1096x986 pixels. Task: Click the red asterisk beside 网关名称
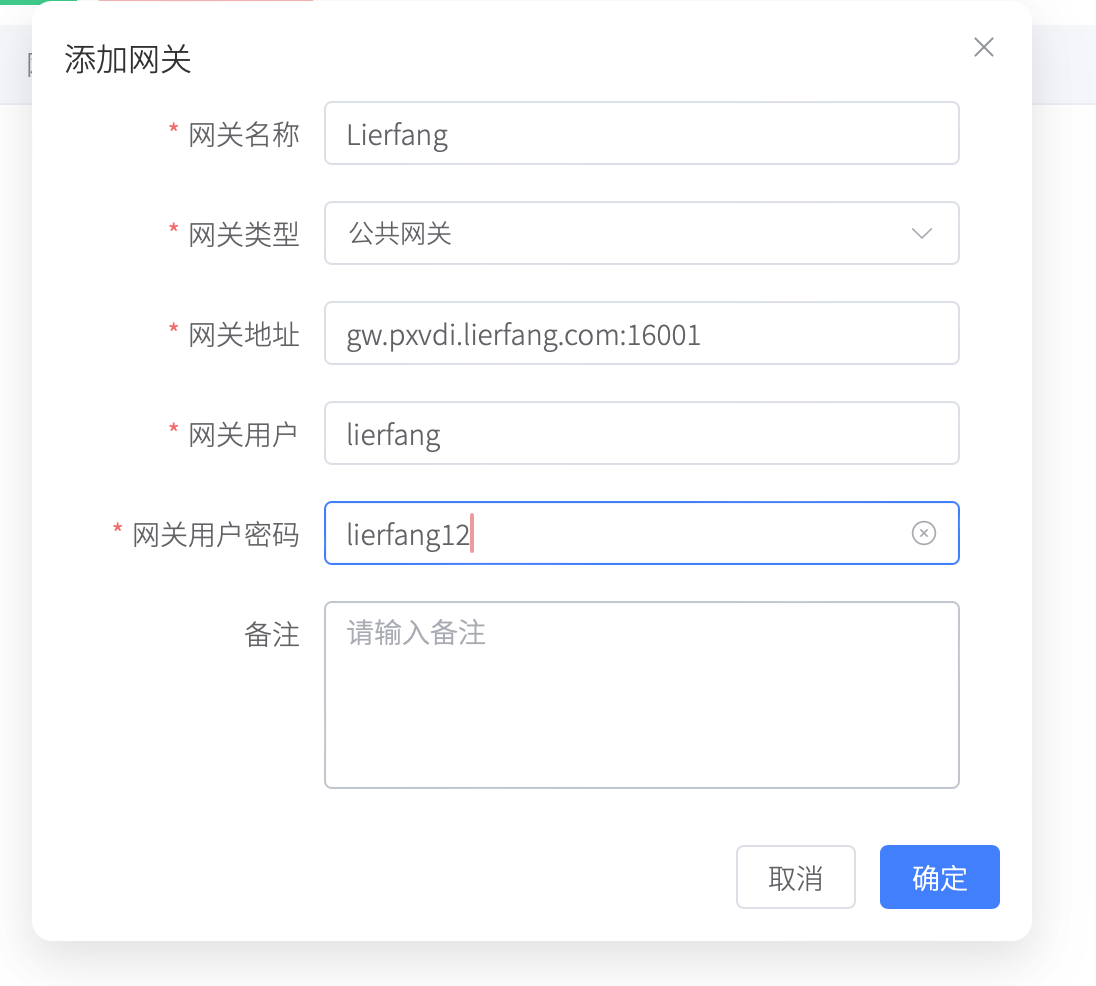click(172, 134)
